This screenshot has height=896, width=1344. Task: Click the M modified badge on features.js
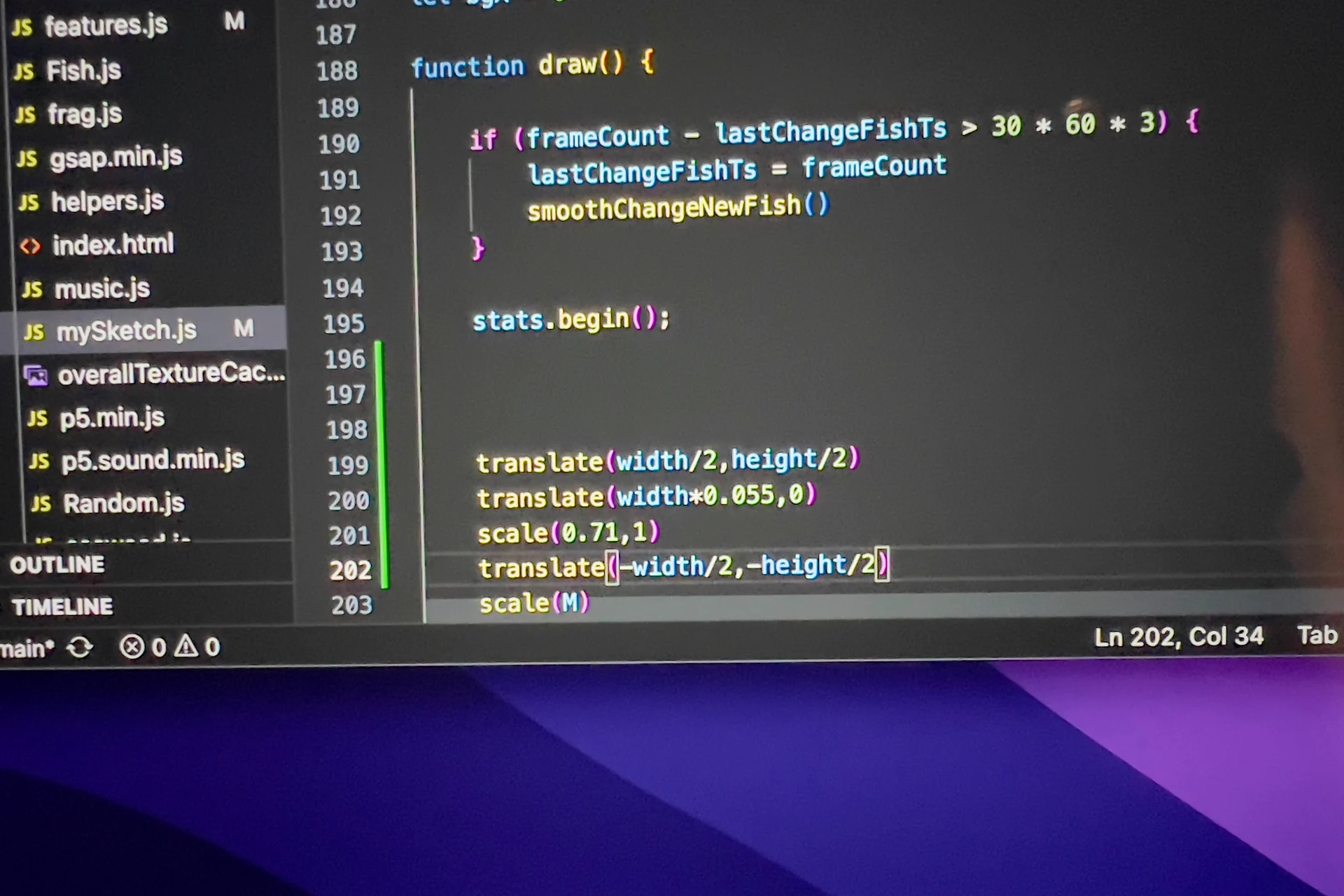coord(234,21)
